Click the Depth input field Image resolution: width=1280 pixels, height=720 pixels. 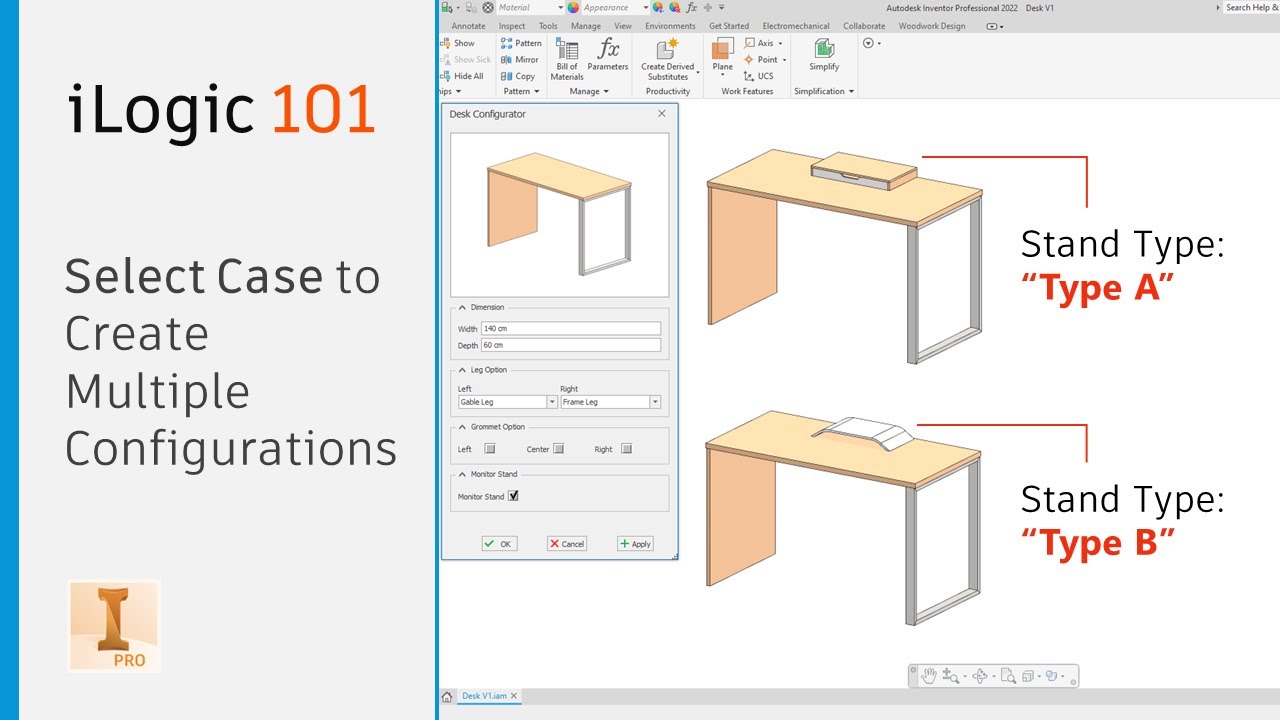571,345
